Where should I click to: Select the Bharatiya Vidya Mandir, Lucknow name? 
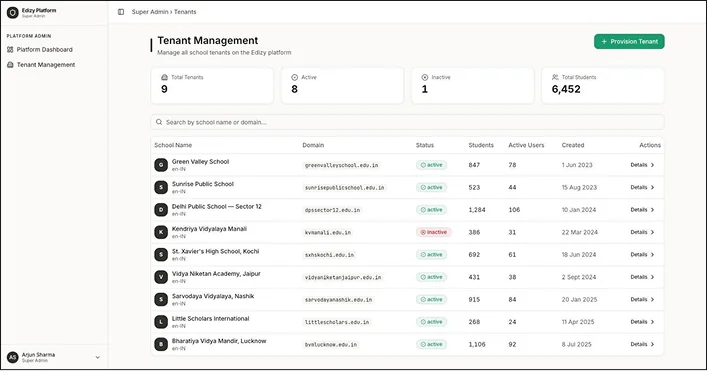click(x=219, y=341)
